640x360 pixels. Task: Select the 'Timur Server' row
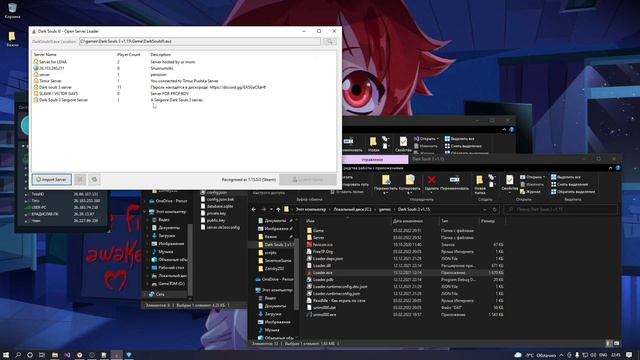(x=184, y=81)
